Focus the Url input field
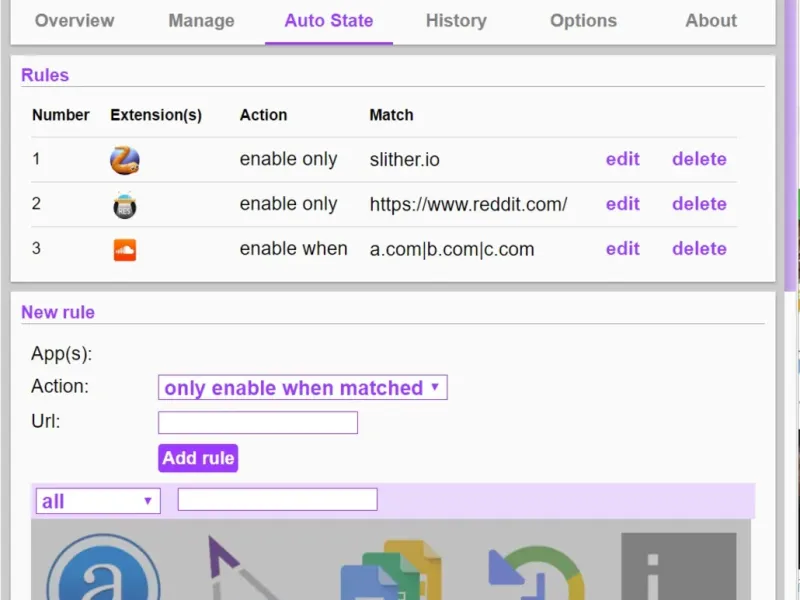This screenshot has width=800, height=600. (x=258, y=423)
